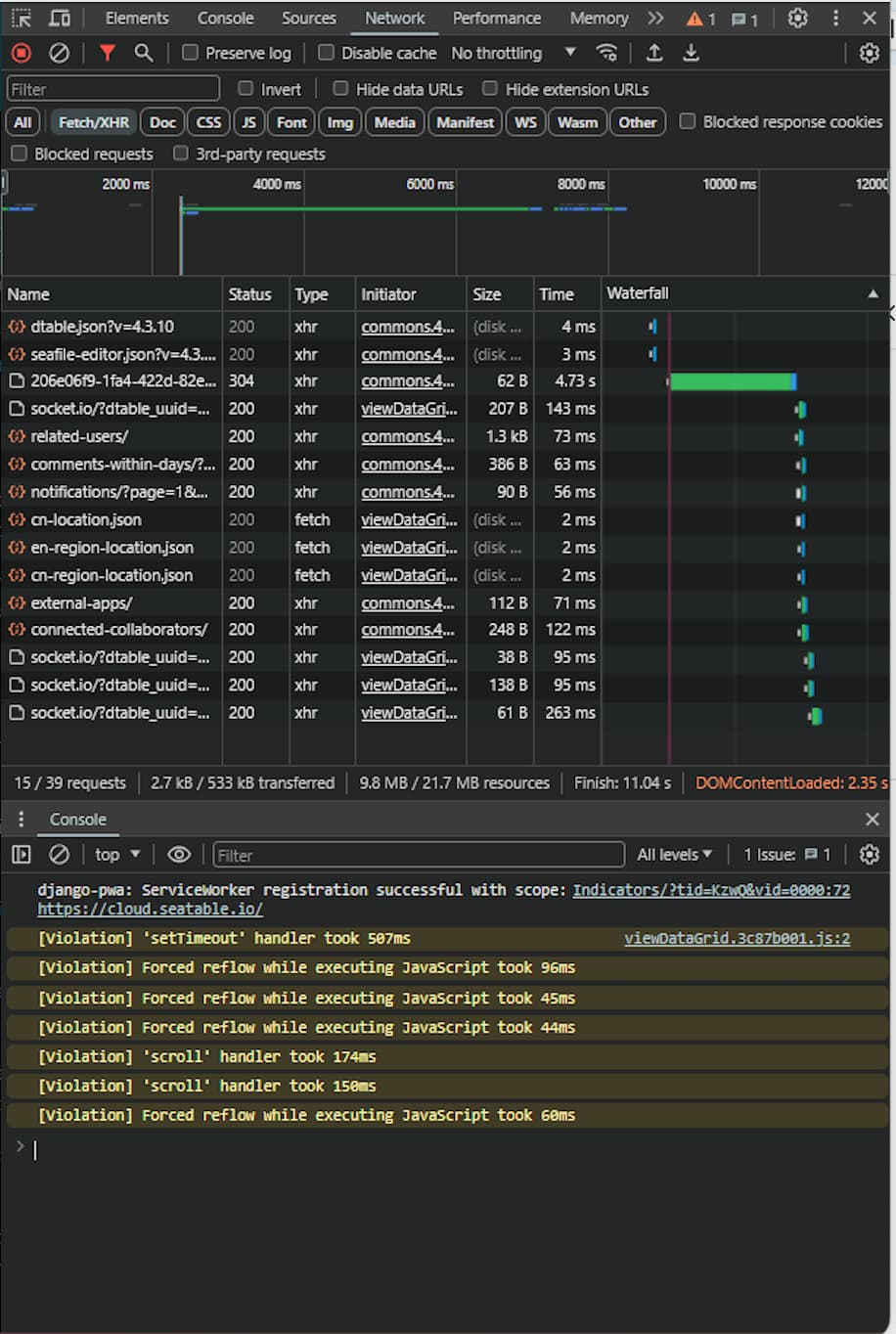Click the 4000 ms timeline overview marker
Viewport: 896px width, 1334px height.
tap(277, 184)
